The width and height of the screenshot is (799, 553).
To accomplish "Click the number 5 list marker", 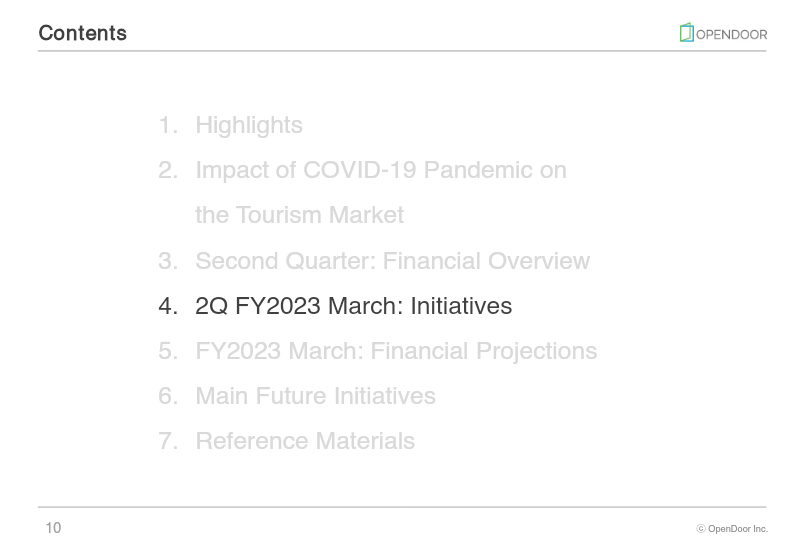I will 168,351.
